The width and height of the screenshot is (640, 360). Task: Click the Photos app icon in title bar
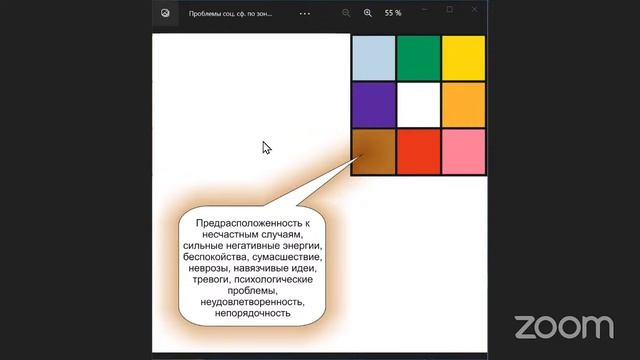click(165, 13)
